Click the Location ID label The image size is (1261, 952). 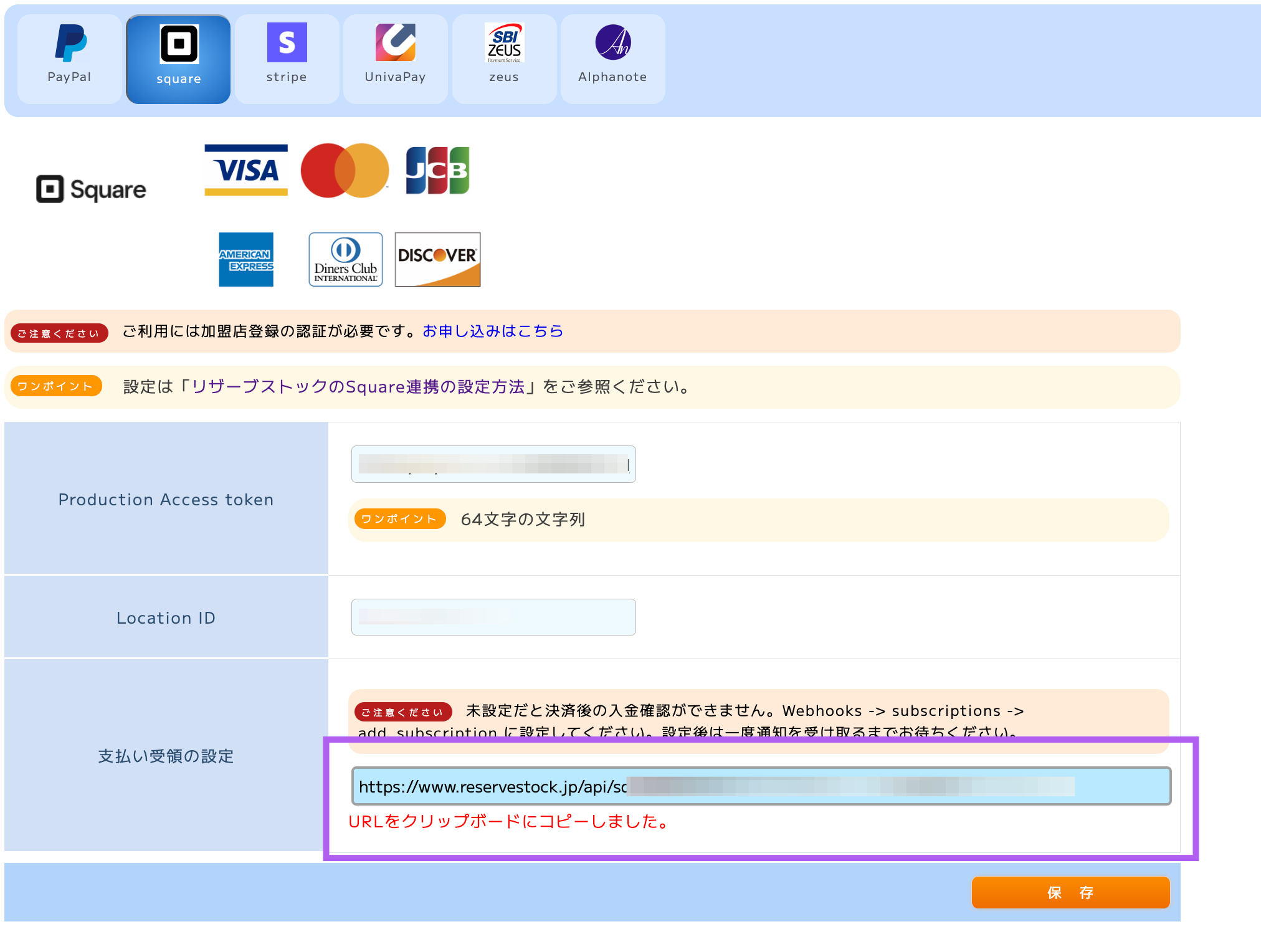pos(166,618)
